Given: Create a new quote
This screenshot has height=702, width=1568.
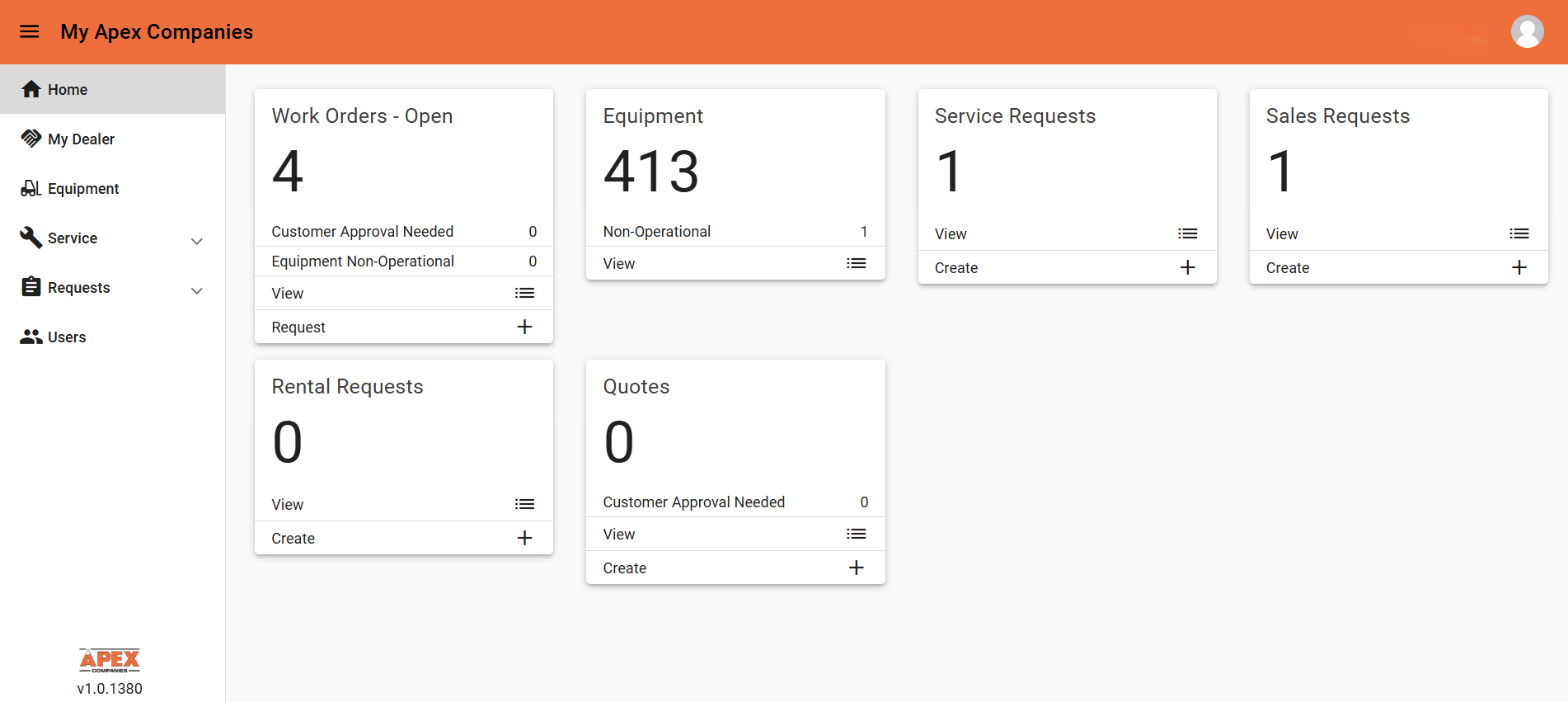Looking at the screenshot, I should (x=735, y=568).
